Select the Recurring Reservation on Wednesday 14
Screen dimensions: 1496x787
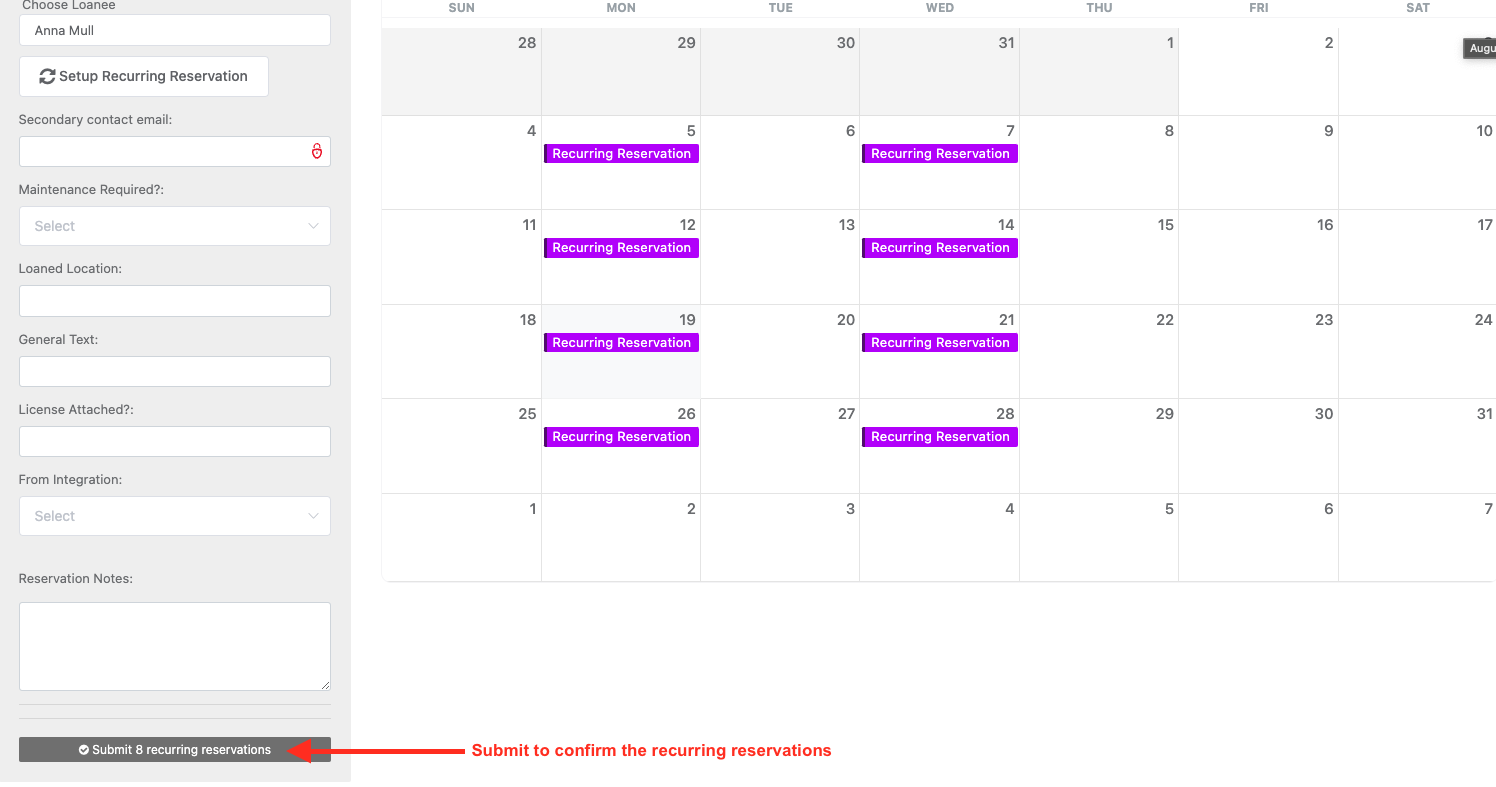pos(940,248)
